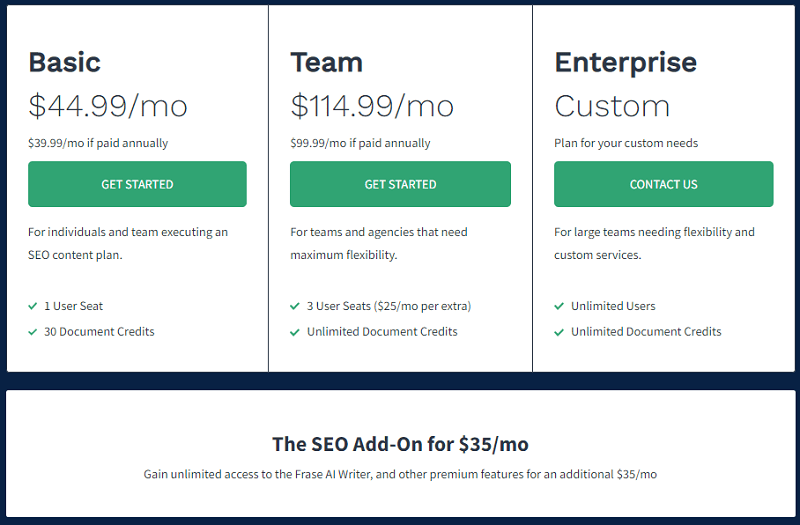Screen dimensions: 800x525
Task: Click the Enterprise CONTACT US button
Action: click(x=664, y=184)
